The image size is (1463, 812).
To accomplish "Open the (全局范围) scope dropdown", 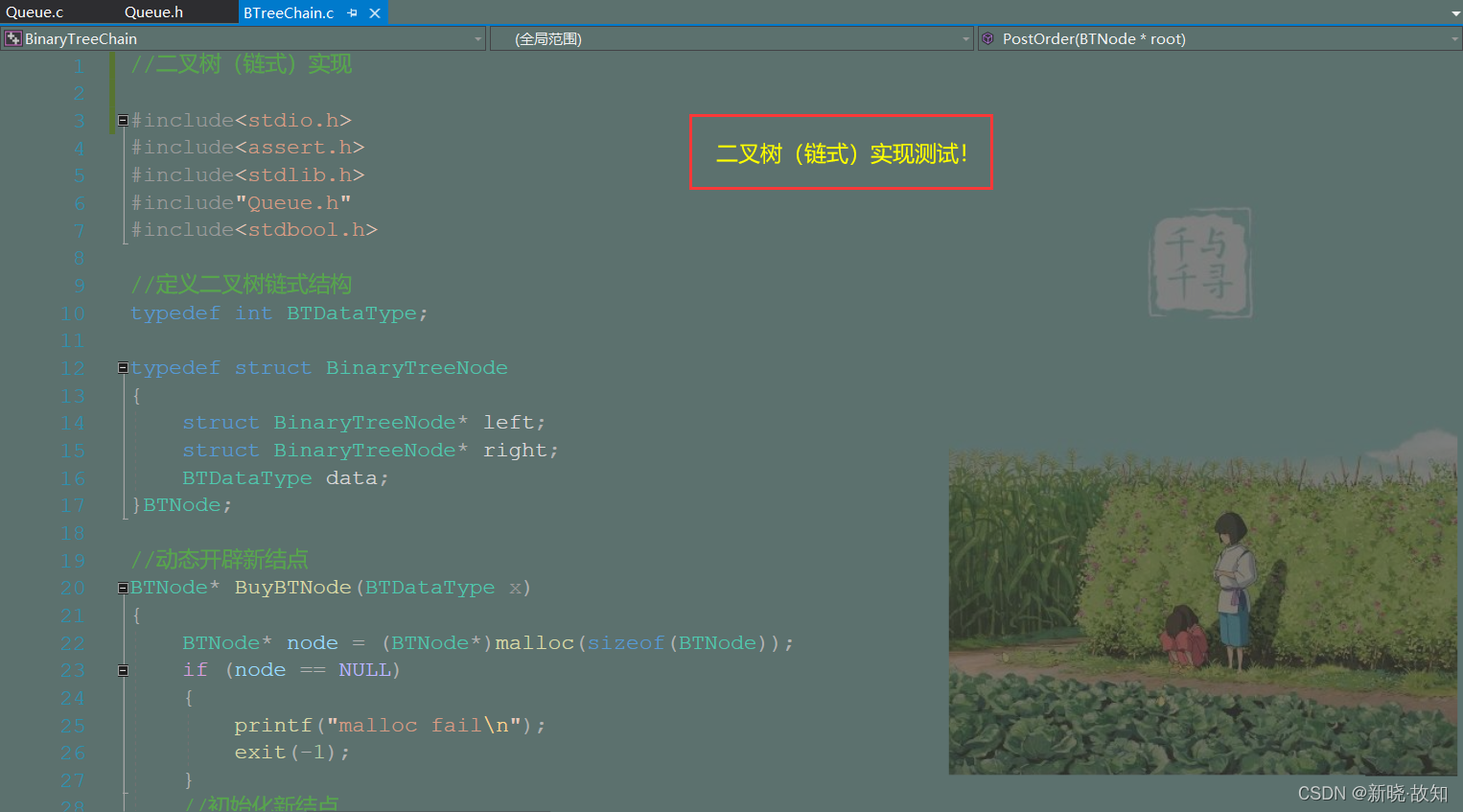I will (x=965, y=38).
